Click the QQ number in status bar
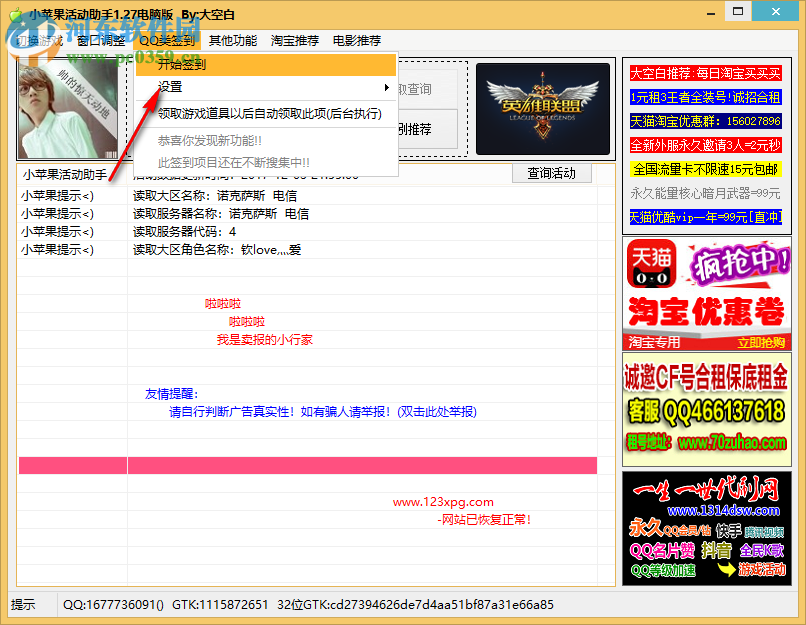 click(x=113, y=605)
